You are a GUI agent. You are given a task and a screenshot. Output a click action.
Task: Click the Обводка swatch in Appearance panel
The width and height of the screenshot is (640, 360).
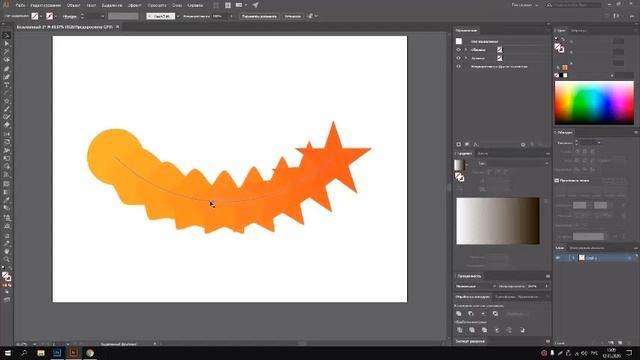[500, 50]
